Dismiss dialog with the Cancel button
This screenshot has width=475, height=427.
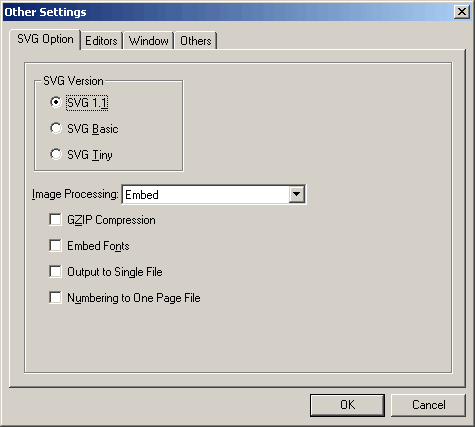click(428, 405)
